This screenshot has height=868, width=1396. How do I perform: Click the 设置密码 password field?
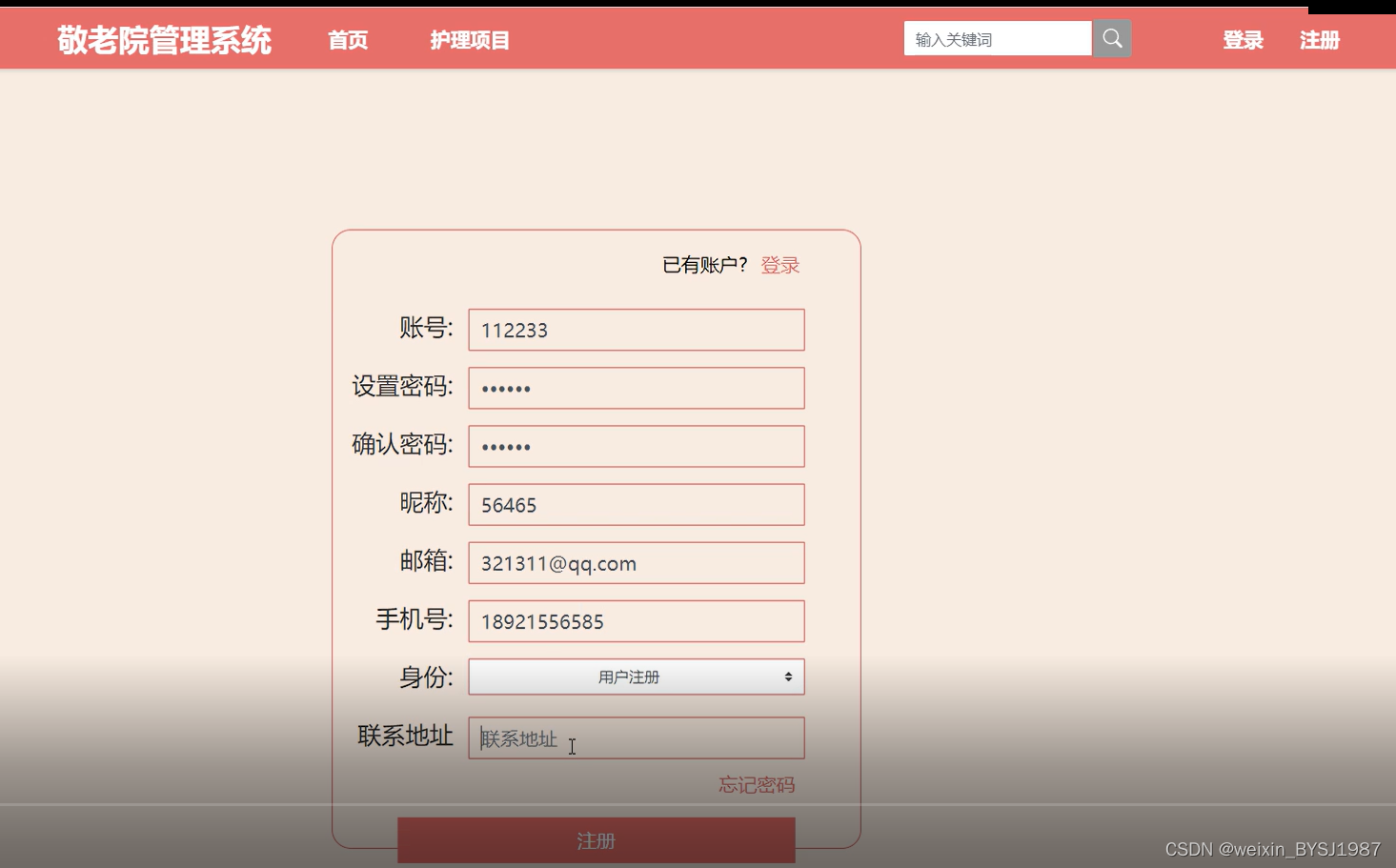pos(637,388)
